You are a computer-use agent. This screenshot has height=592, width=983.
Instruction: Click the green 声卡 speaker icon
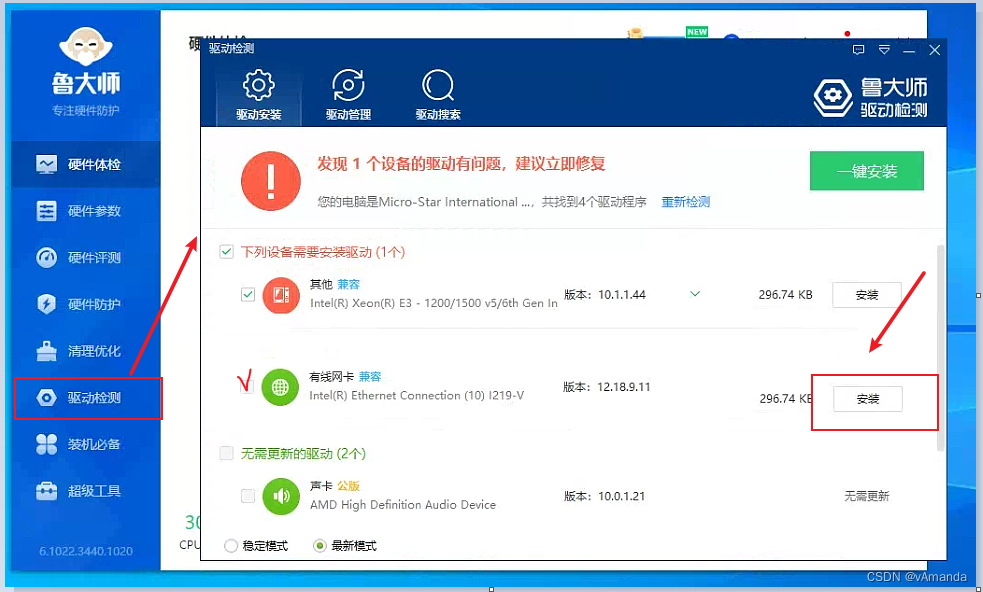click(x=281, y=496)
